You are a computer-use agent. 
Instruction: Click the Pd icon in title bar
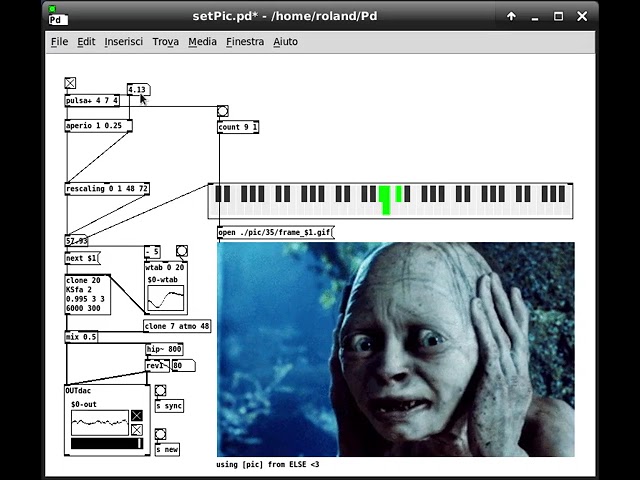pyautogui.click(x=58, y=16)
